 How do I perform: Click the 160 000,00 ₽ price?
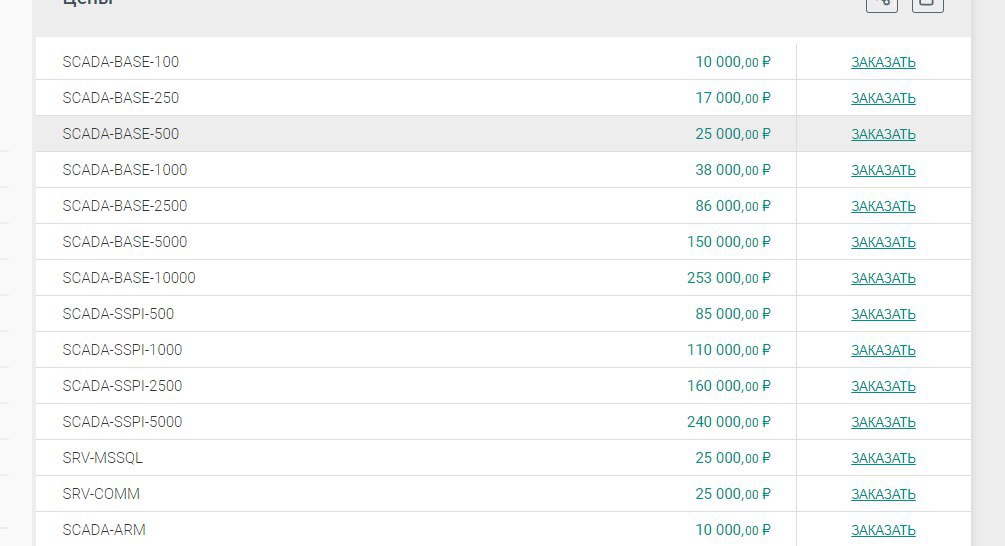tap(729, 385)
